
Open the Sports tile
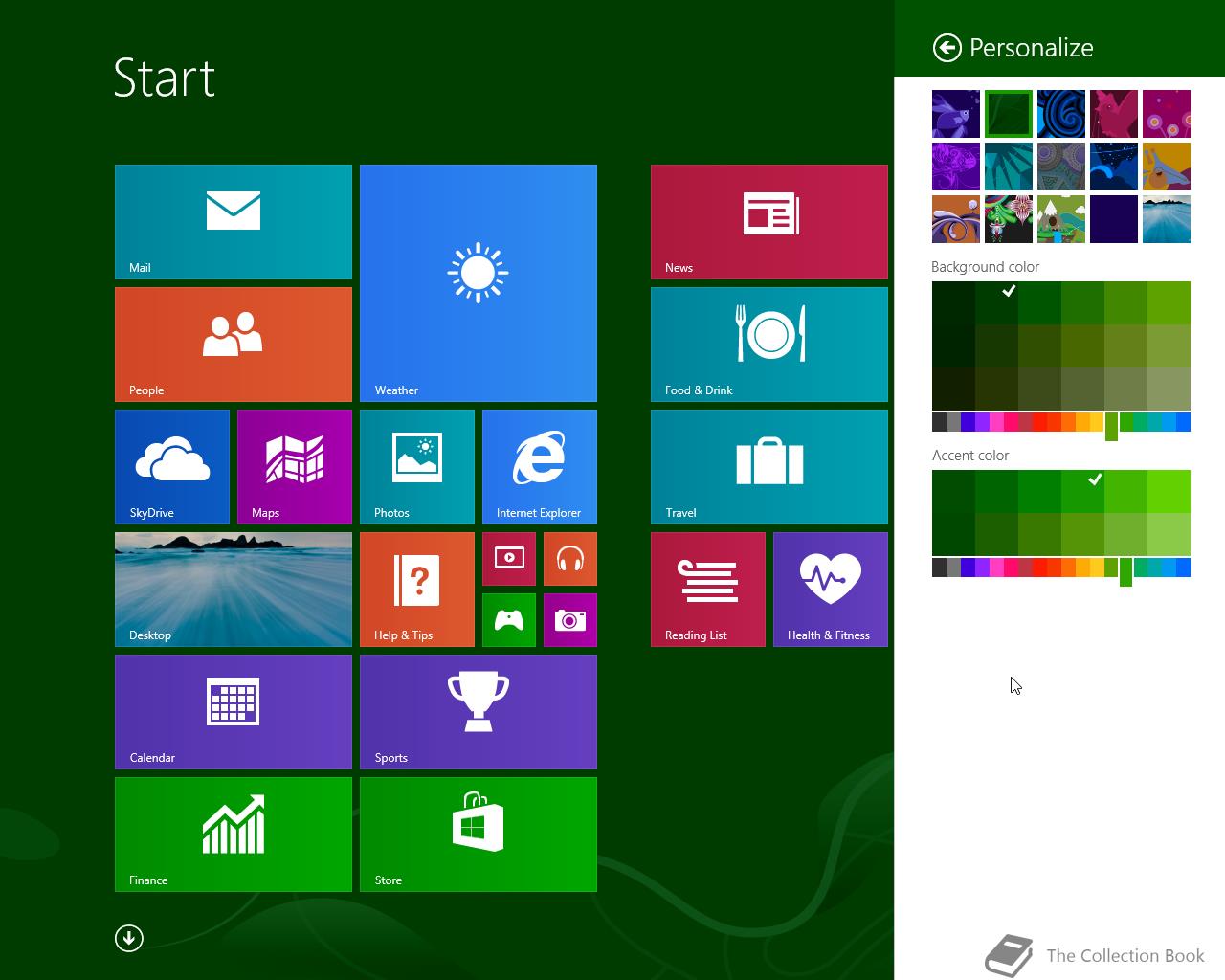click(479, 712)
